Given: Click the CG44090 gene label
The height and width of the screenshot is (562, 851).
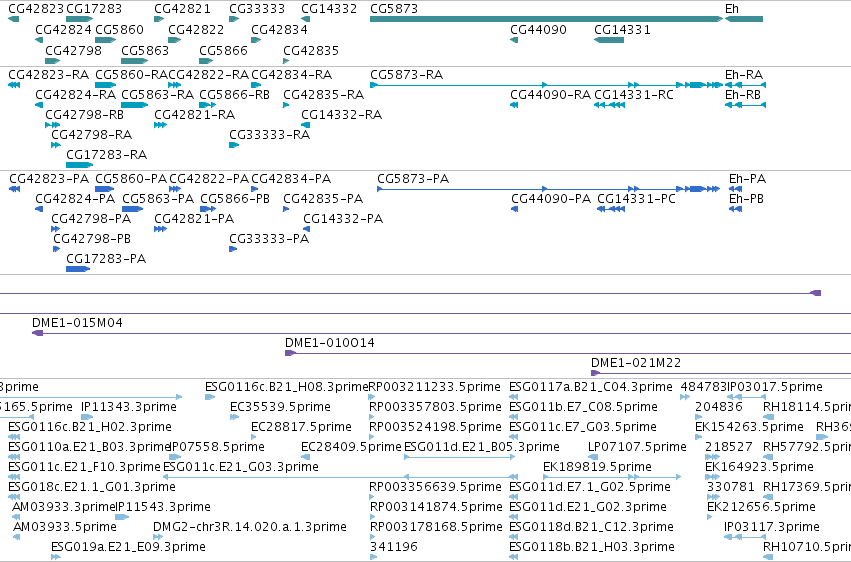Looking at the screenshot, I should click(538, 30).
